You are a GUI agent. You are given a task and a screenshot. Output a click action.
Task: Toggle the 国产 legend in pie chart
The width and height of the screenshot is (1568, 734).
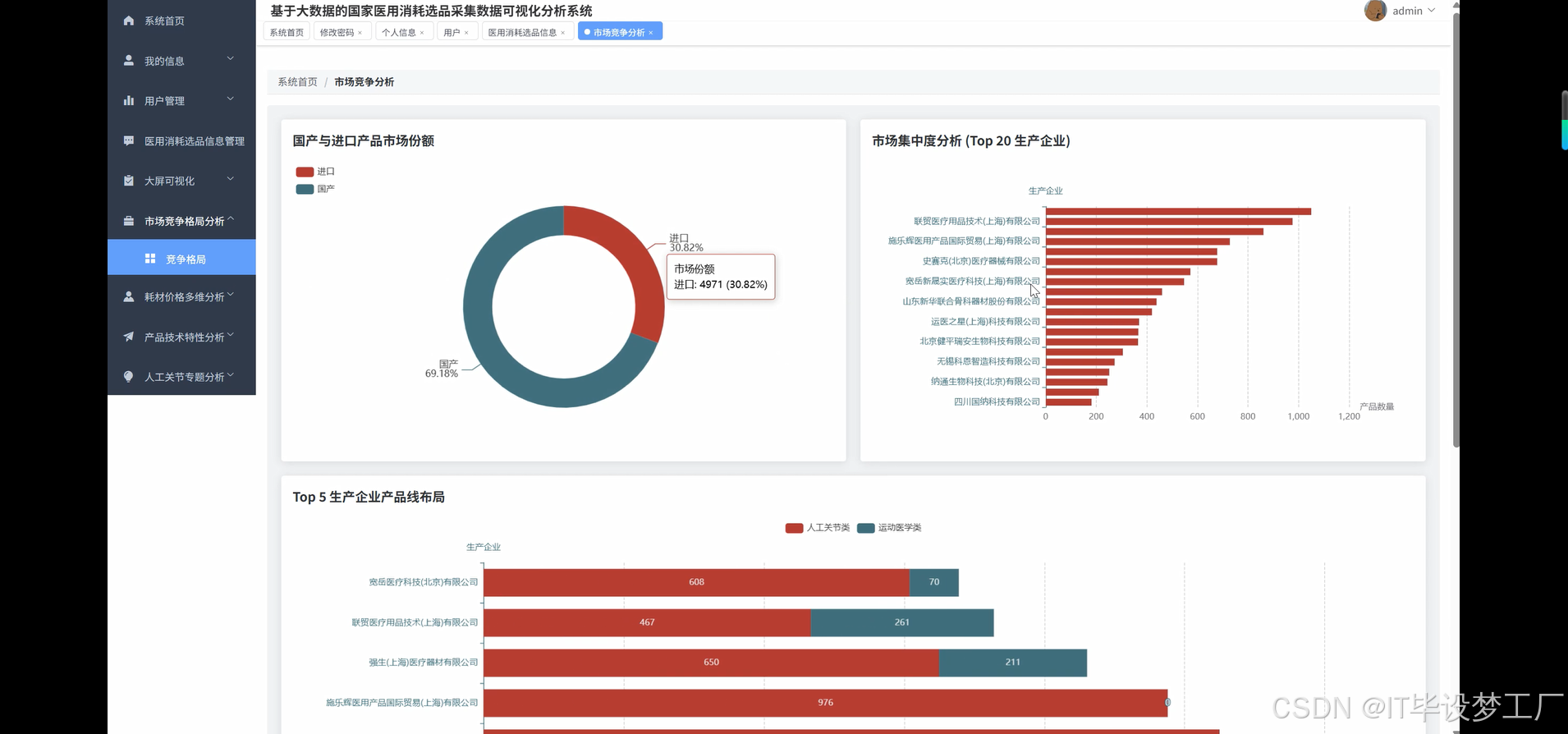click(315, 189)
